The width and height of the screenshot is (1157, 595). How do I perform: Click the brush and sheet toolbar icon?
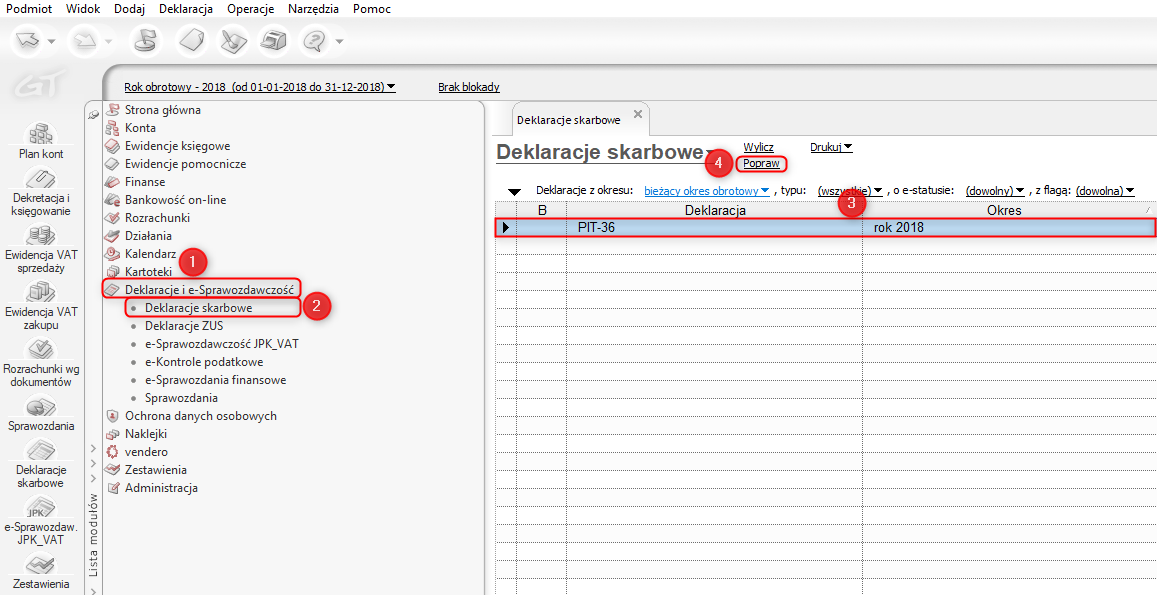pos(232,41)
